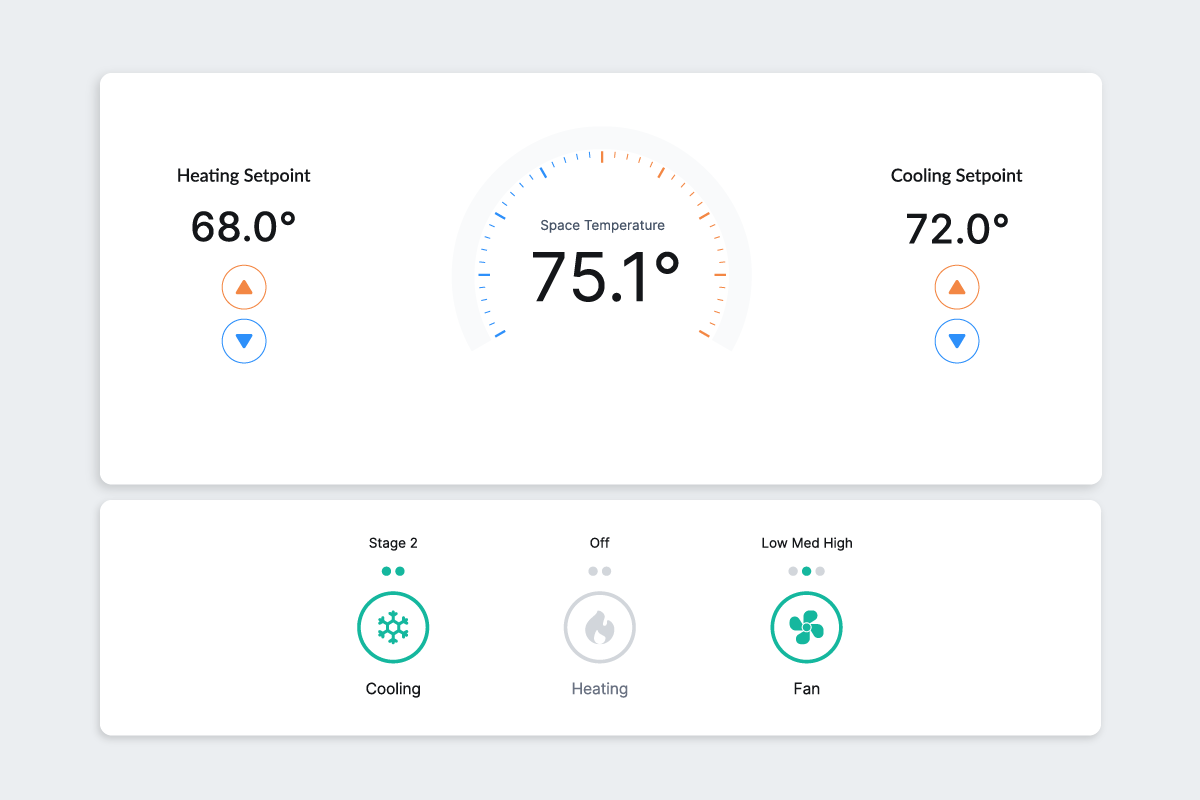Image resolution: width=1200 pixels, height=800 pixels.
Task: Click the first Heating stage indicator dot
Action: point(593,571)
